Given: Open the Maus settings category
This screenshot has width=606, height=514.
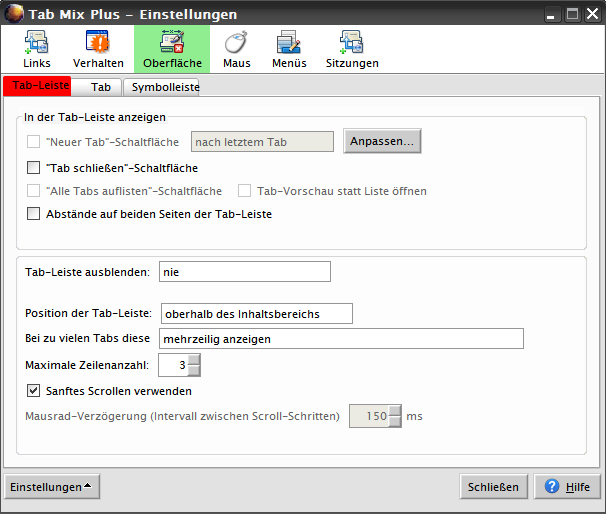Looking at the screenshot, I should [x=237, y=49].
